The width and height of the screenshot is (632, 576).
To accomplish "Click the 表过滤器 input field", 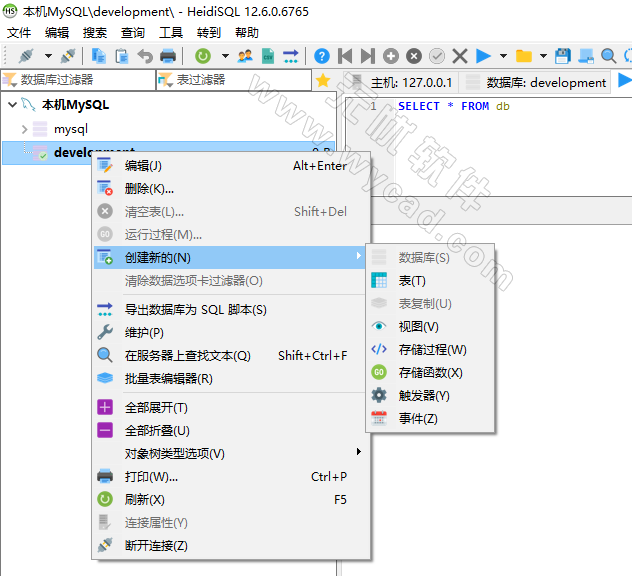I will pyautogui.click(x=234, y=80).
